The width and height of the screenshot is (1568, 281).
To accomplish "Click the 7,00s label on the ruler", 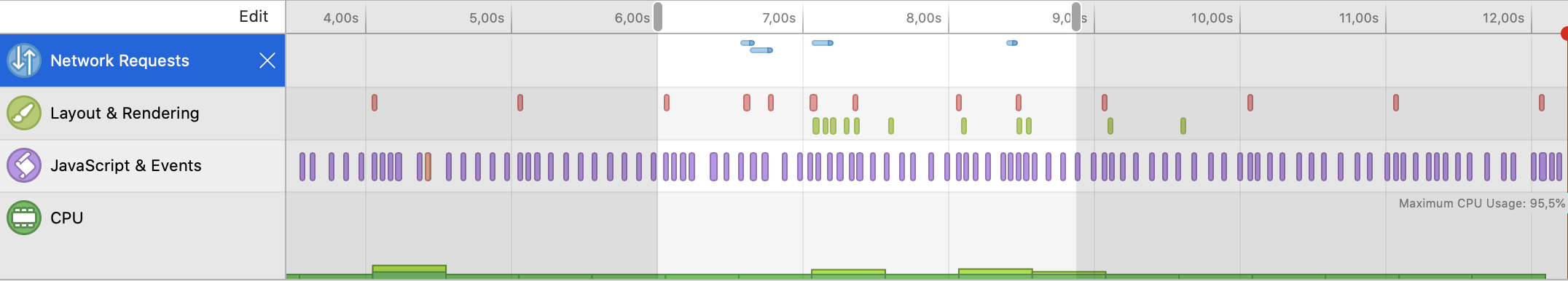I will (x=779, y=18).
